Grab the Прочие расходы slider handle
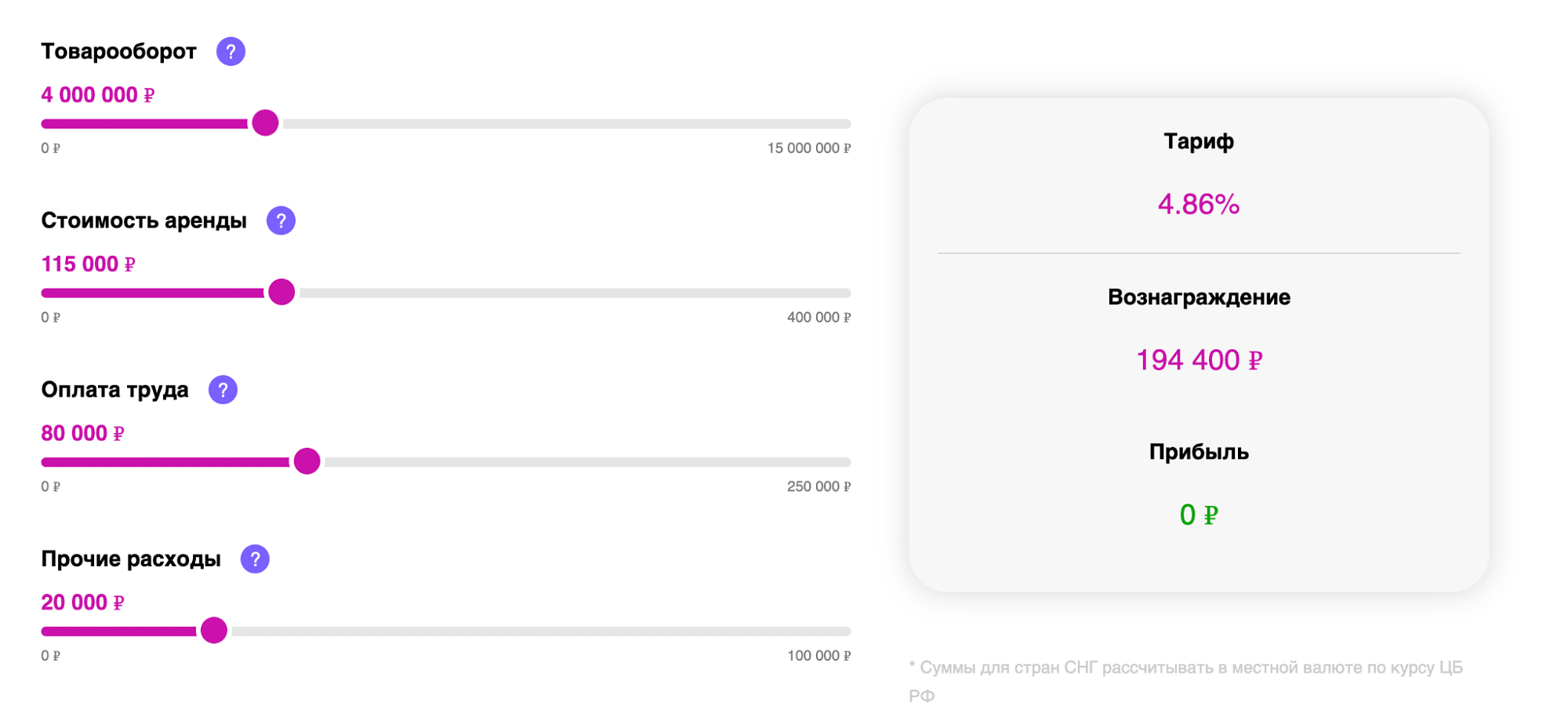1568x724 pixels. tap(213, 631)
